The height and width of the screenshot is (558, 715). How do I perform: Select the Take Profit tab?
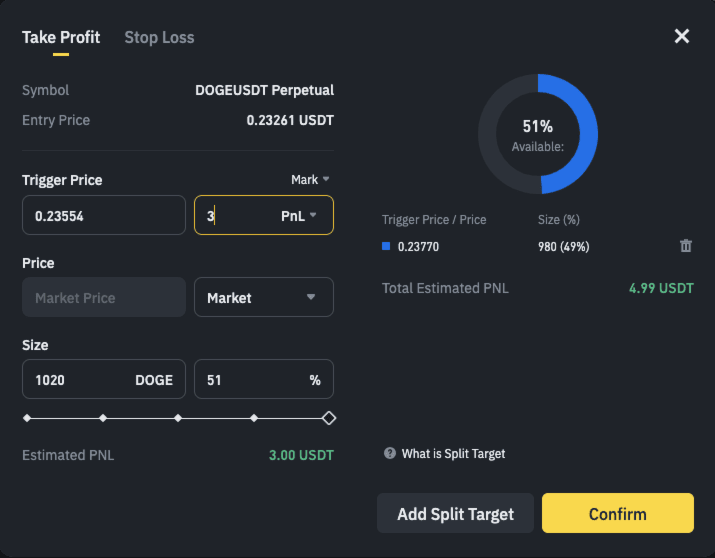pyautogui.click(x=61, y=38)
